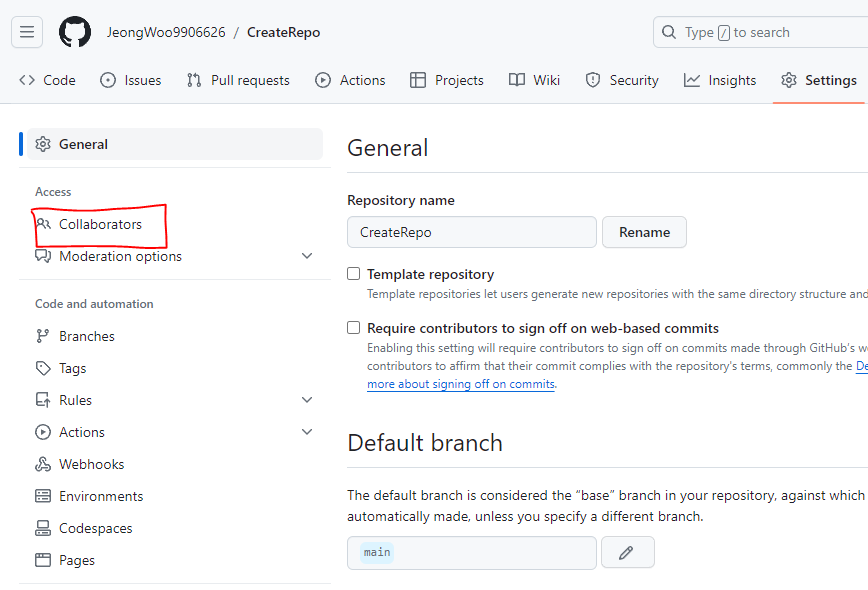The width and height of the screenshot is (868, 590).
Task: Open Moderation options in sidebar
Action: click(175, 256)
